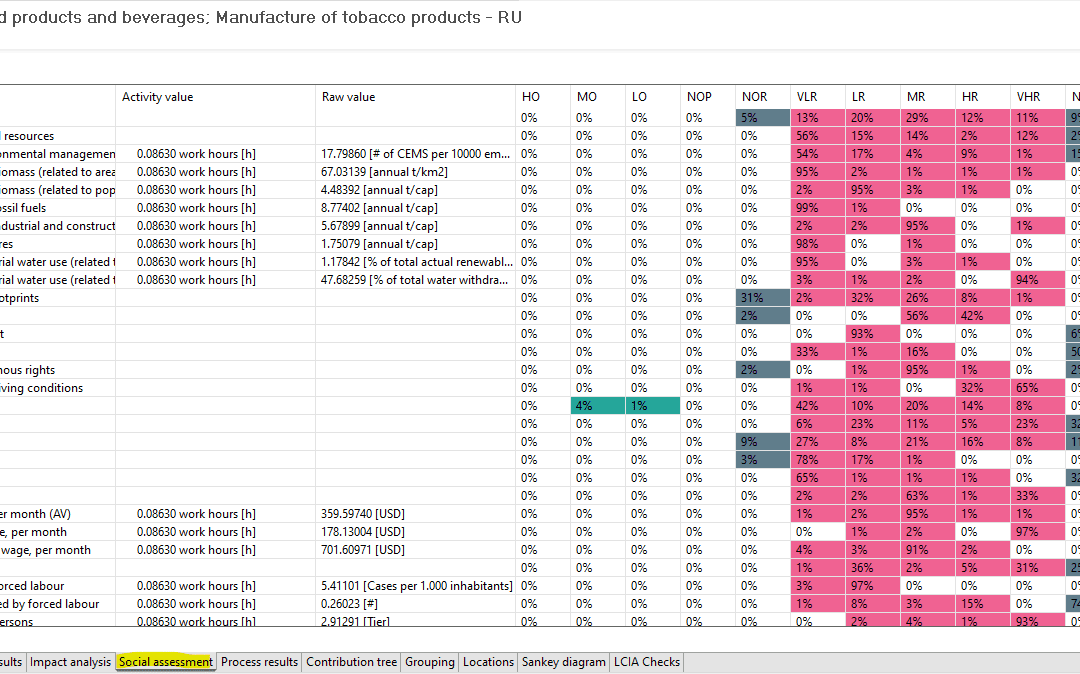This screenshot has height=674, width=1080.
Task: Open the Process results tab
Action: pyautogui.click(x=259, y=662)
